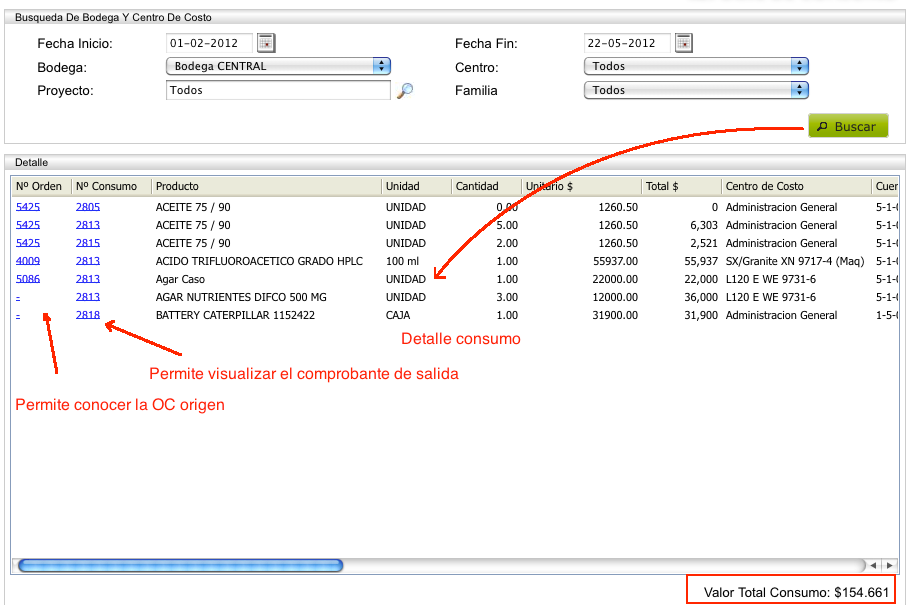Click the 6,303 total cell
Viewport: 907px width, 605px height.
pos(703,225)
